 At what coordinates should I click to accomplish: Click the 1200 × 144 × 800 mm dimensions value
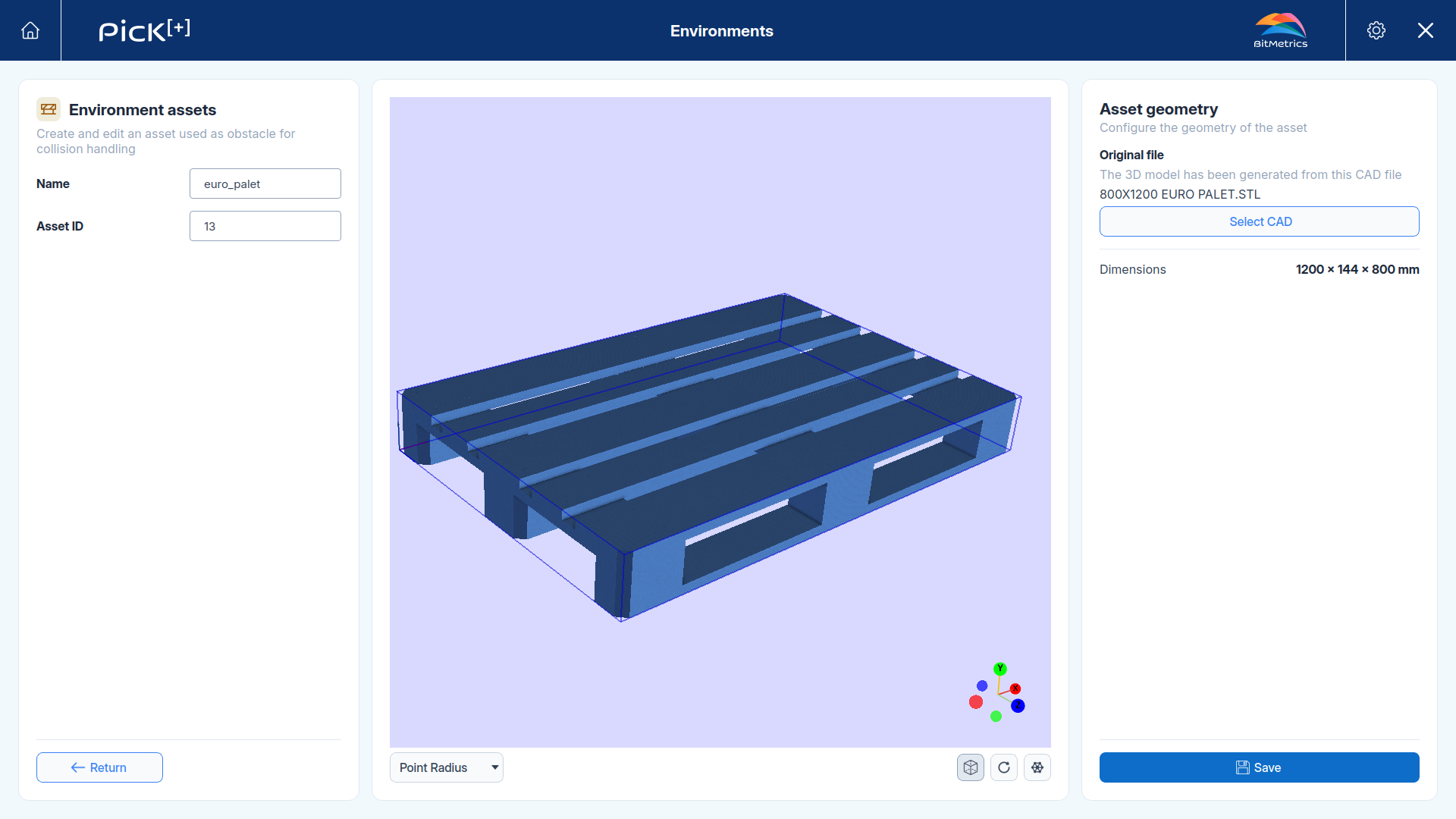point(1357,269)
